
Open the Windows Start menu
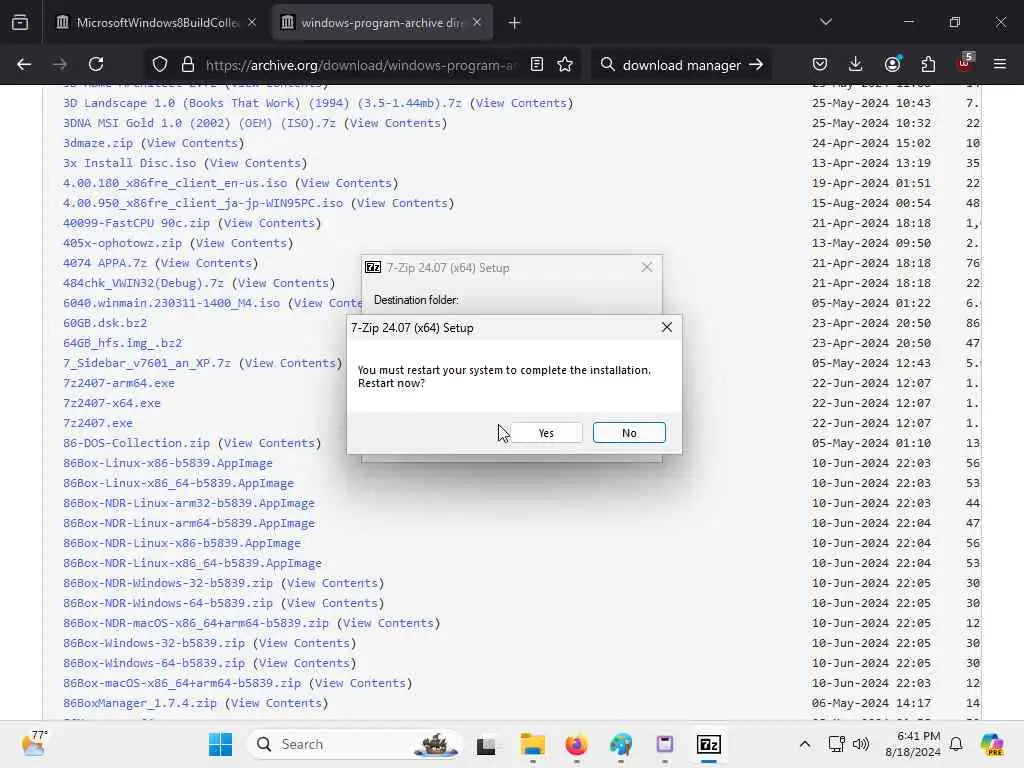(220, 744)
